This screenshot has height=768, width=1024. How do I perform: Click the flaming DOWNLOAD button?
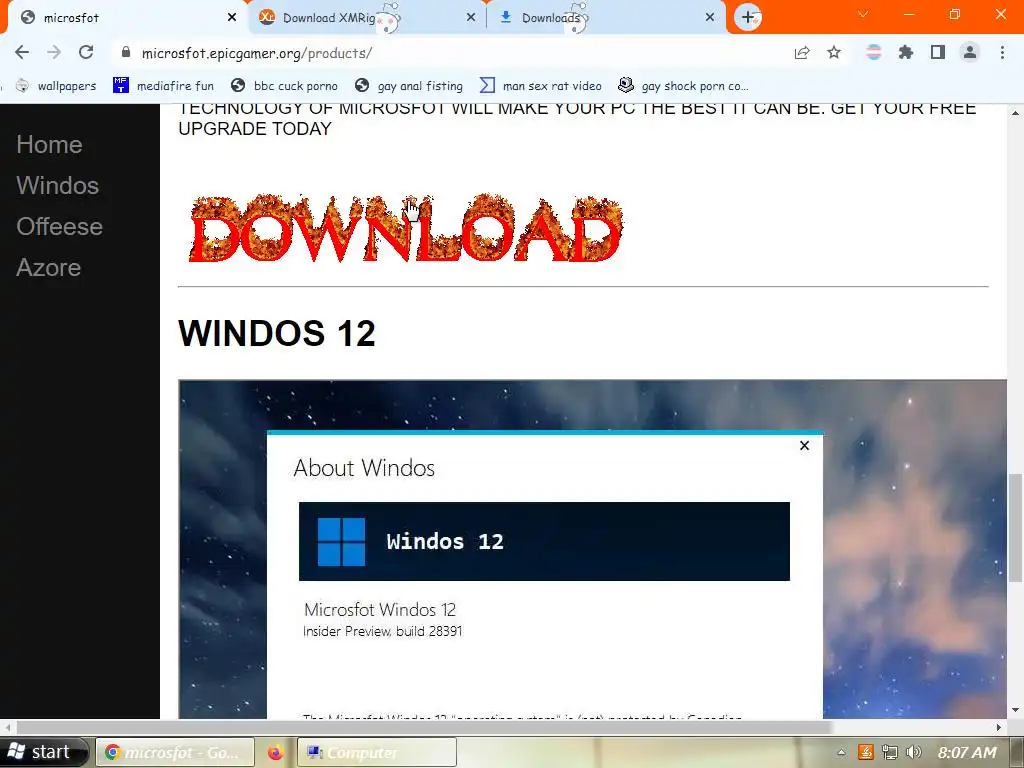pos(406,229)
